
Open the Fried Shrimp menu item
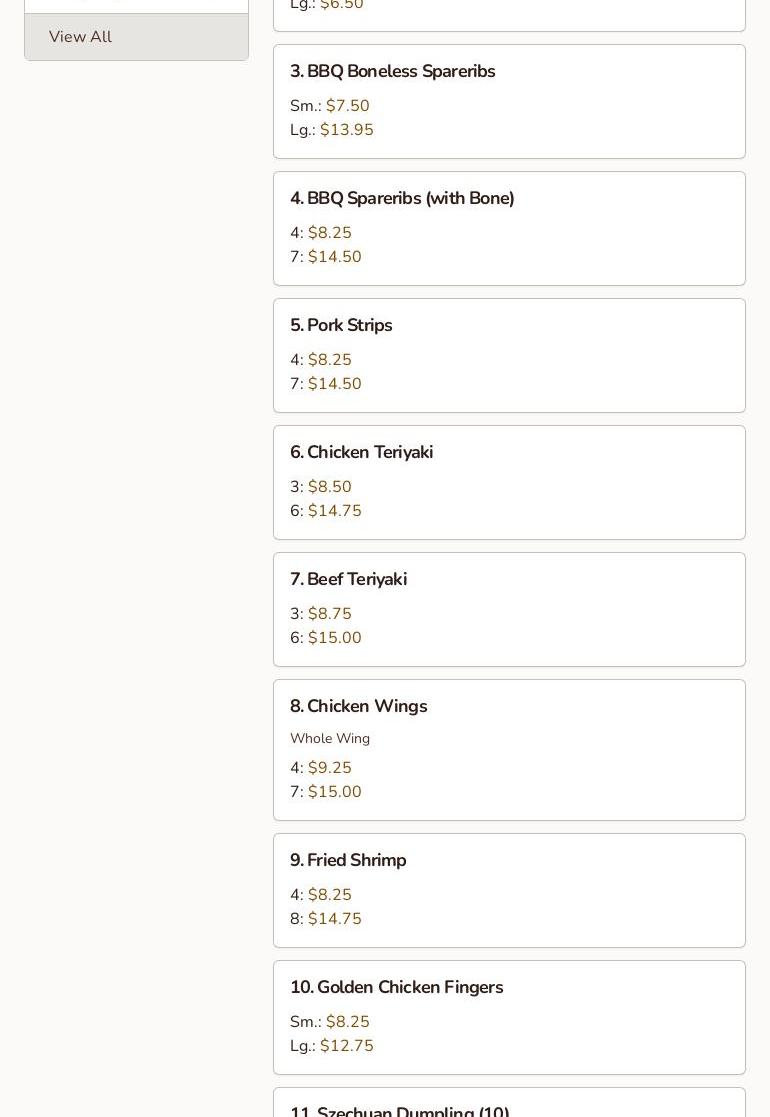(x=348, y=861)
